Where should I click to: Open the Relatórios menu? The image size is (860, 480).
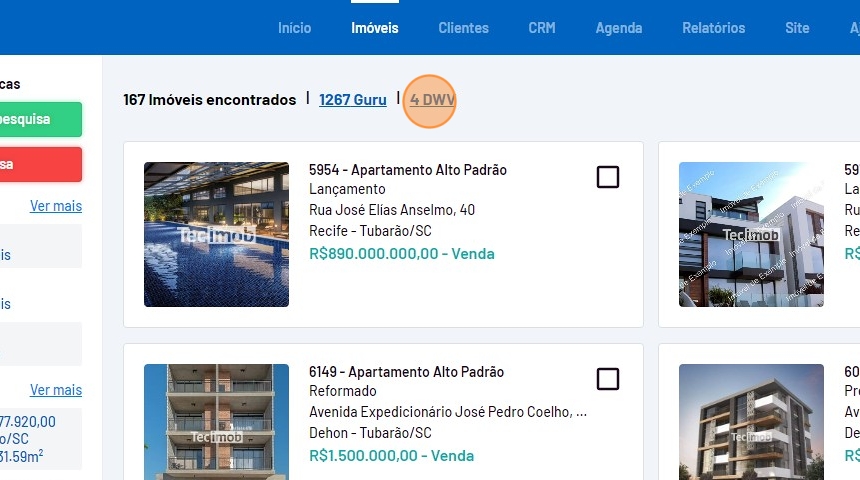(x=713, y=28)
